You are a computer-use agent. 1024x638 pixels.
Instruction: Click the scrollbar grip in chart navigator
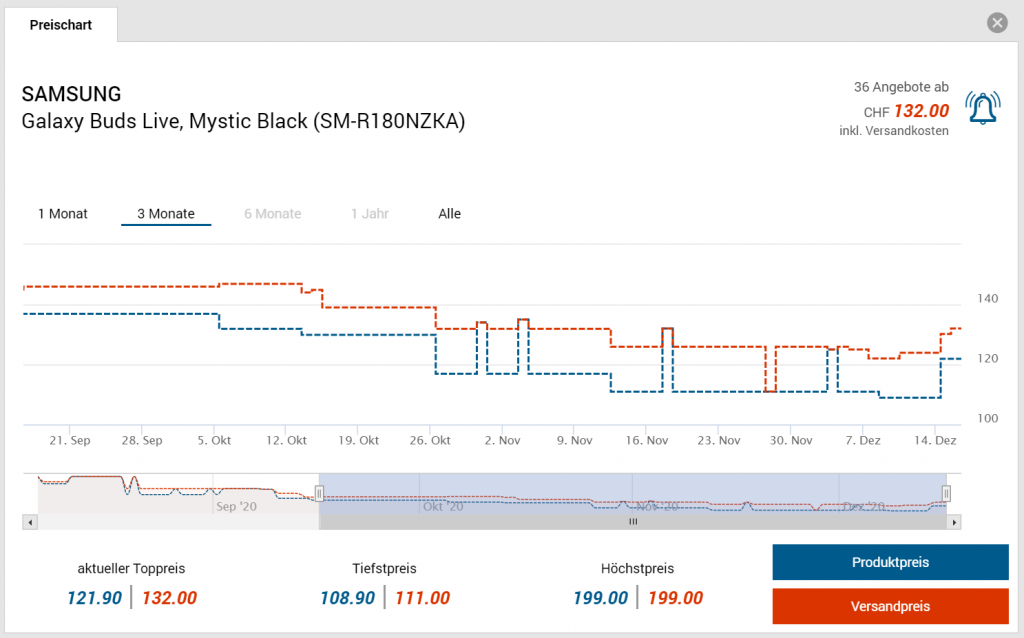tap(632, 522)
